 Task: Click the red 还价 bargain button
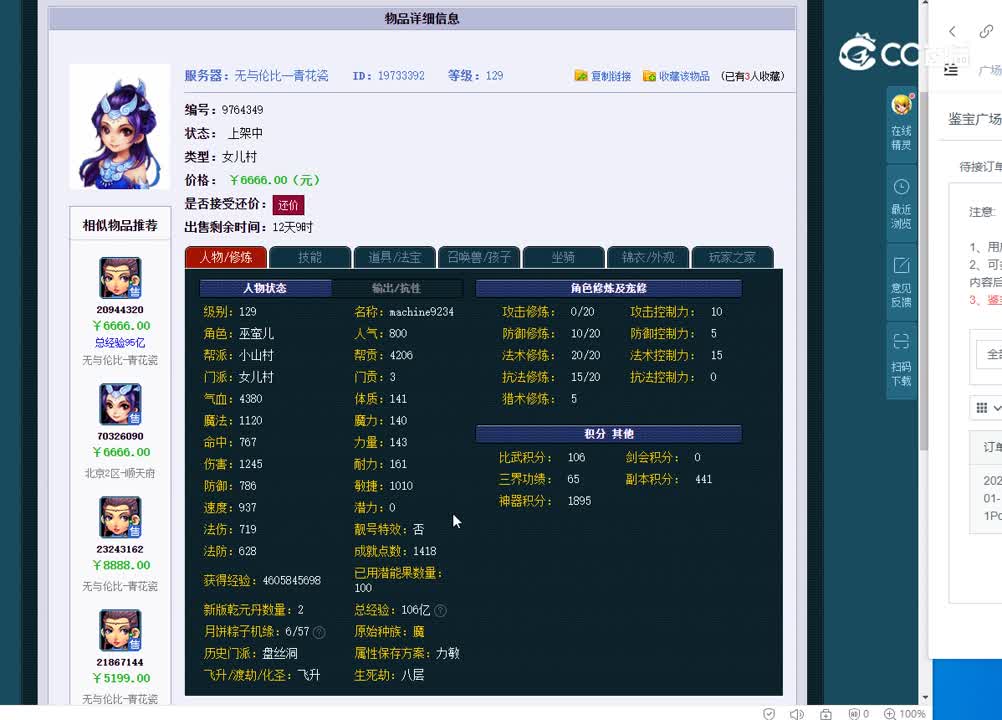point(288,205)
